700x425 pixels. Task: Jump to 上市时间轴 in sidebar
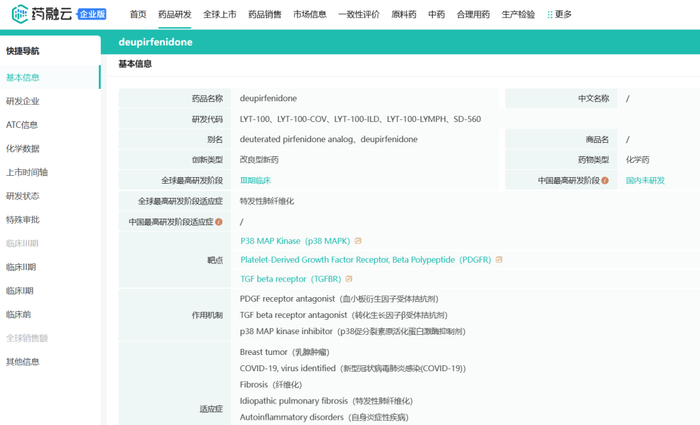(x=27, y=172)
